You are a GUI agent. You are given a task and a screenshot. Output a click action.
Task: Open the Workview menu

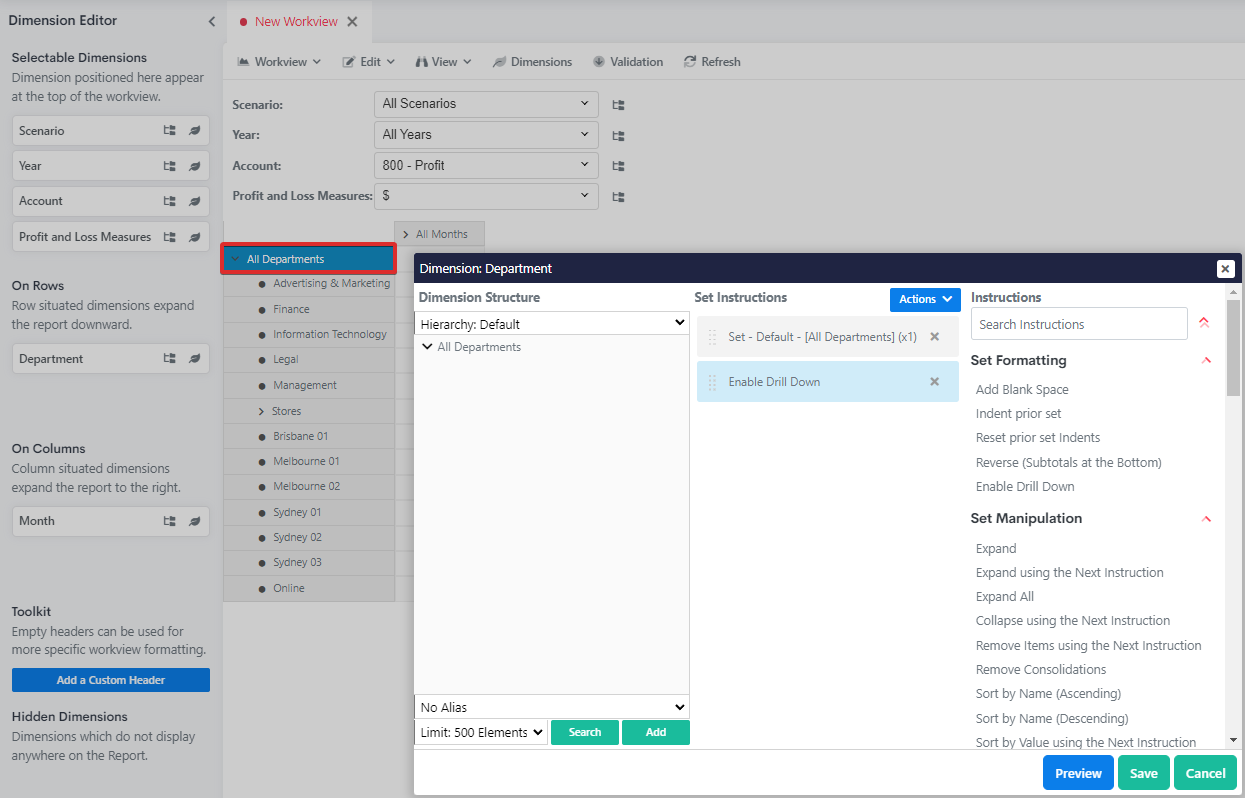pos(279,62)
